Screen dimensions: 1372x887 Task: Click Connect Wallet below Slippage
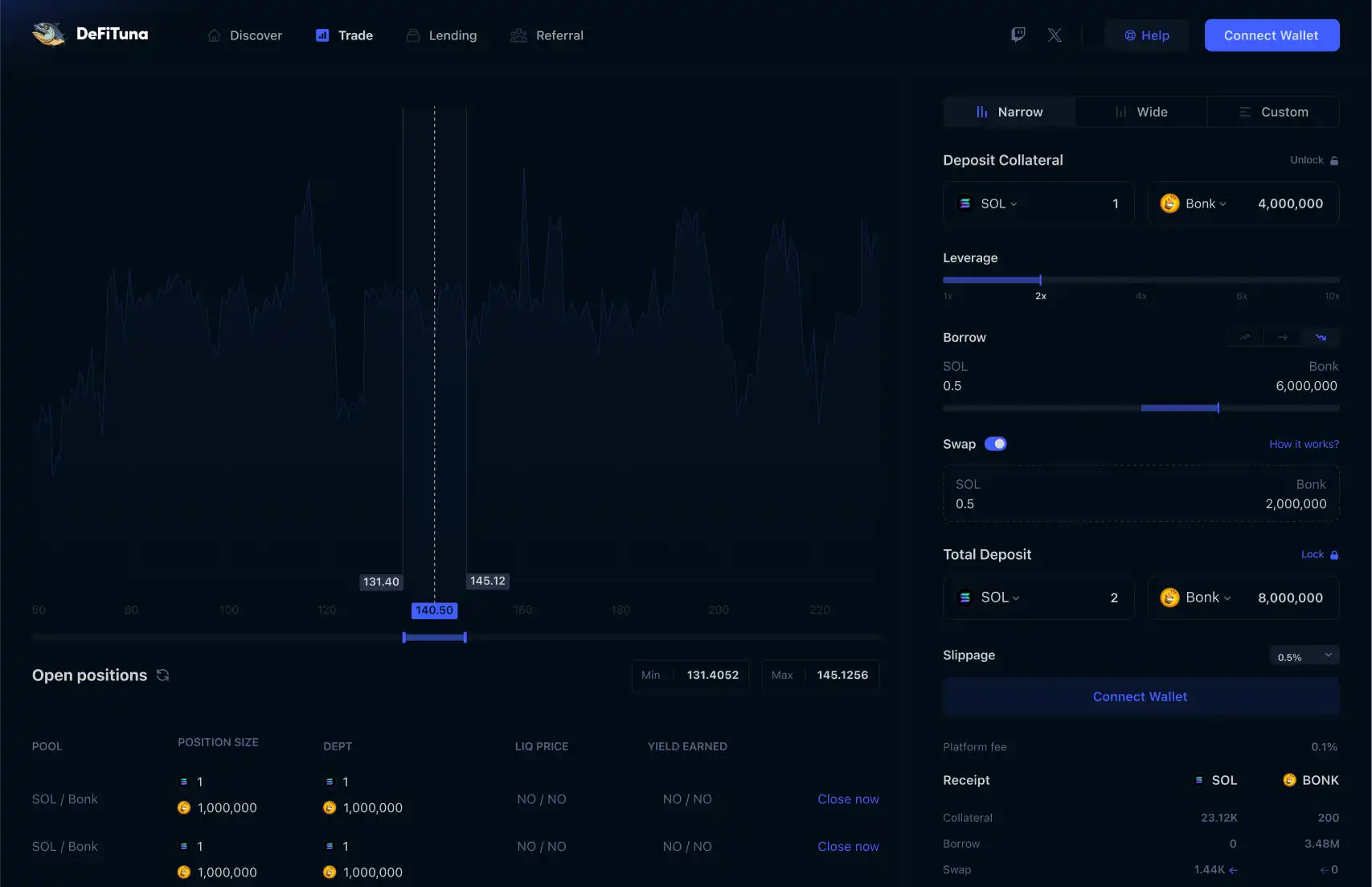(1141, 696)
